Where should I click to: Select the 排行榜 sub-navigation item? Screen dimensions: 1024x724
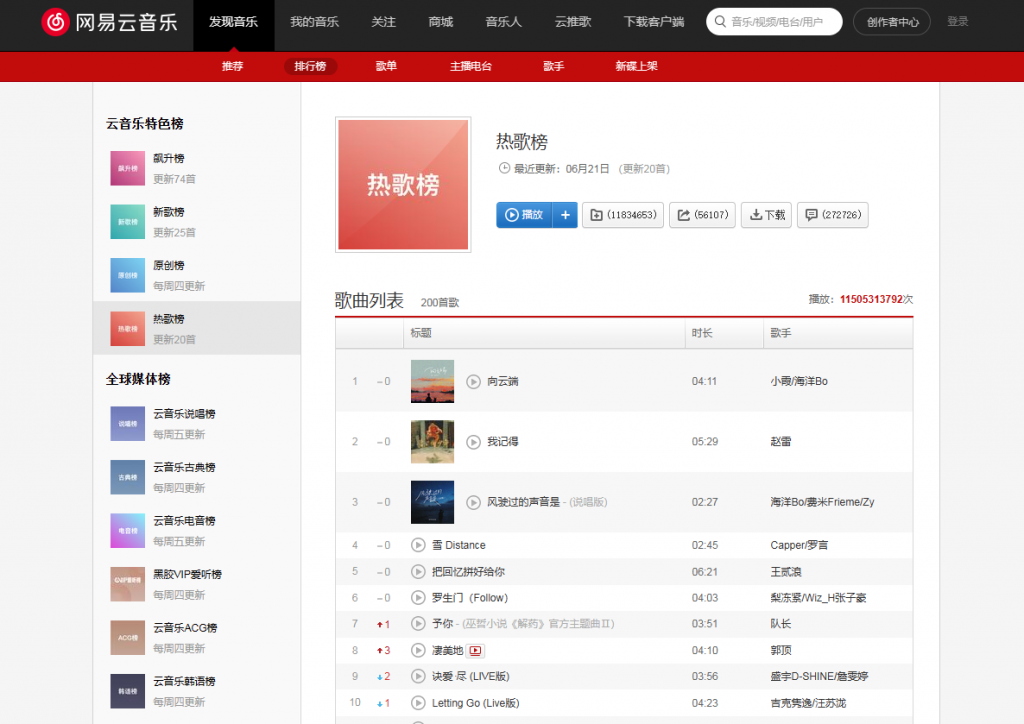click(310, 66)
